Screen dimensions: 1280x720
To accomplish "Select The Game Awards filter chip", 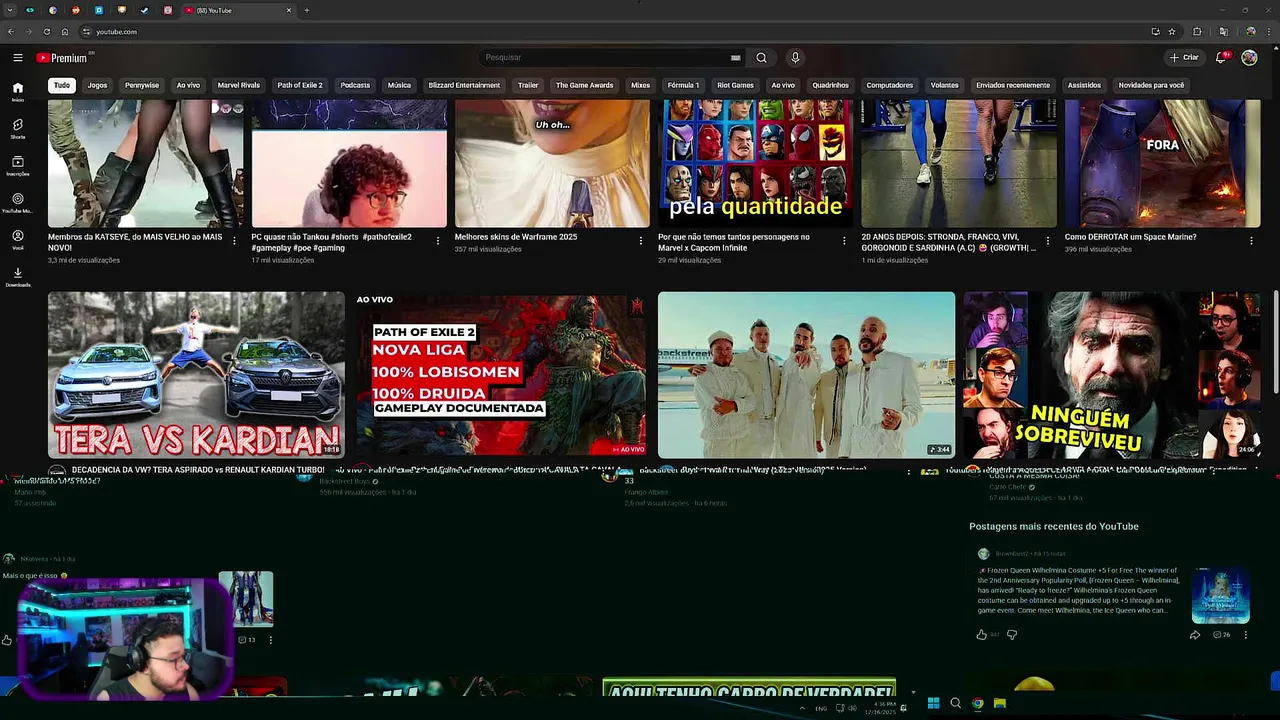I will [x=584, y=85].
